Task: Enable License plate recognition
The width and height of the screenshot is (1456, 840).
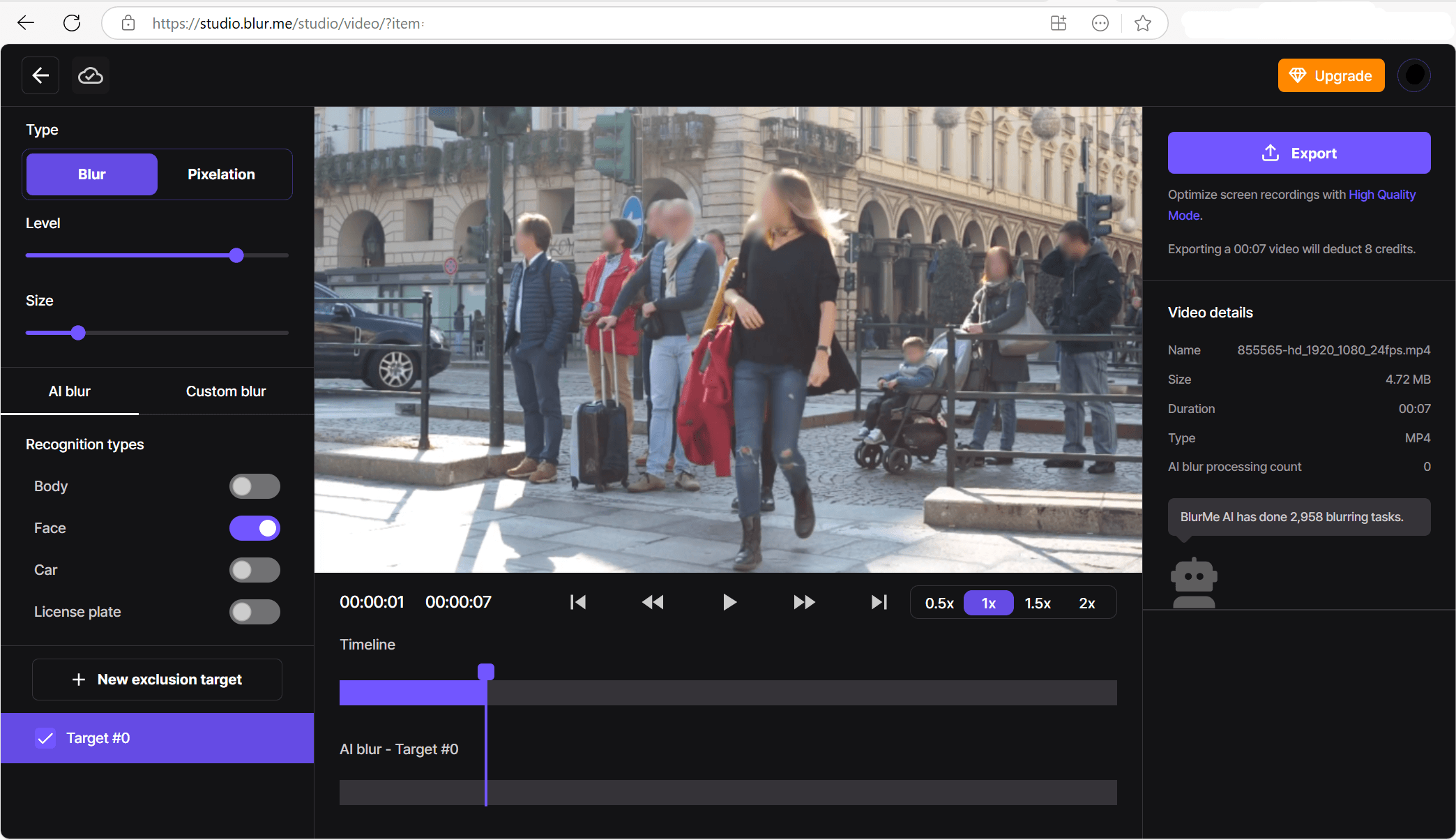Action: [255, 612]
